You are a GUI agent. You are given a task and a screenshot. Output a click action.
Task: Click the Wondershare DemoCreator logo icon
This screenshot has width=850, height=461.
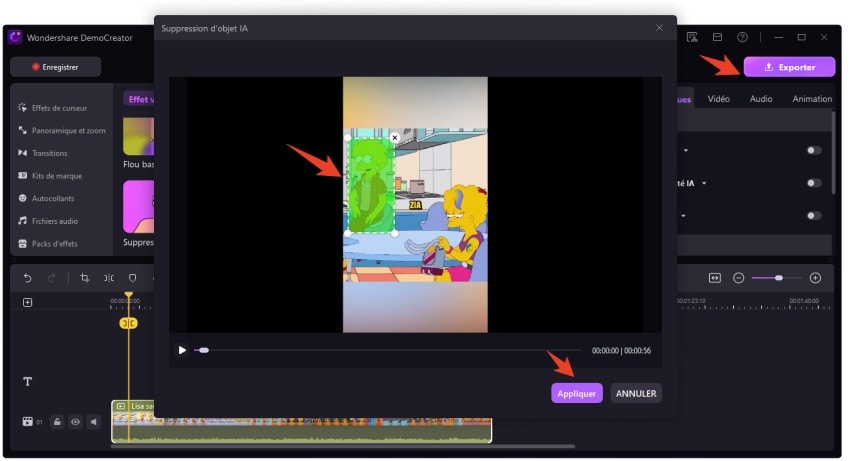pos(15,37)
